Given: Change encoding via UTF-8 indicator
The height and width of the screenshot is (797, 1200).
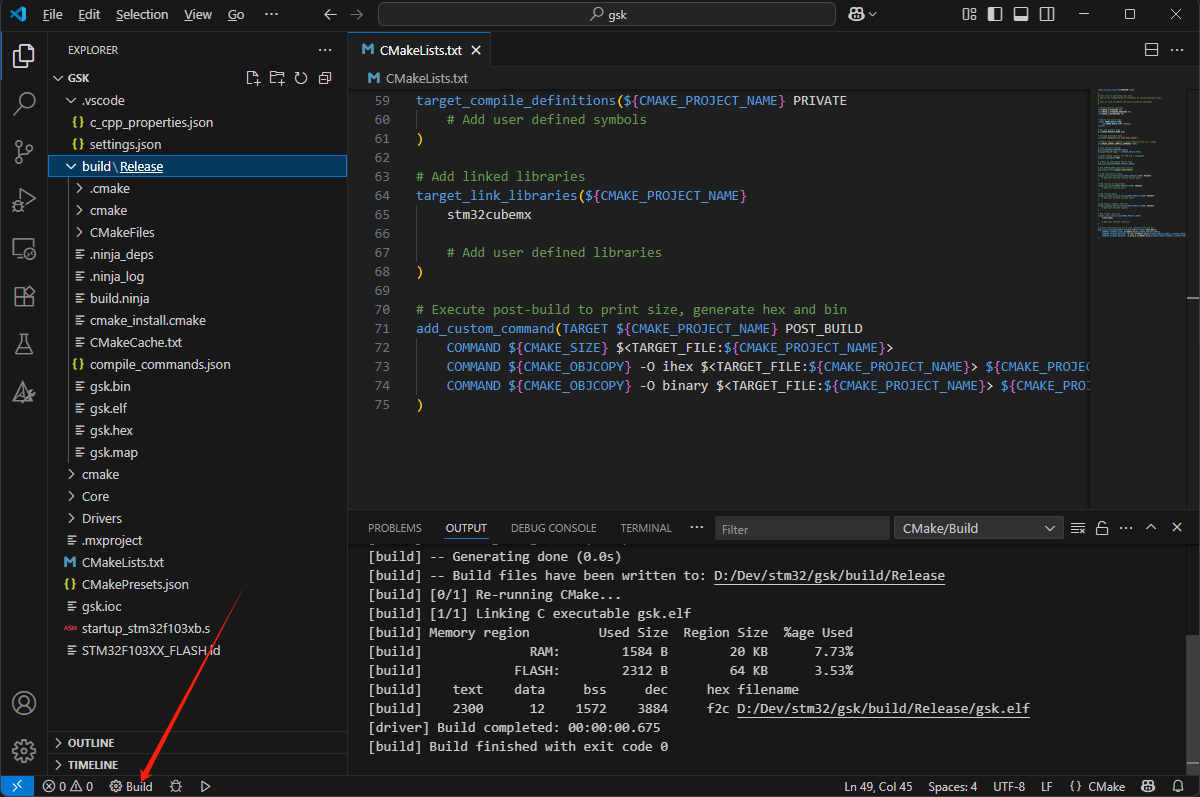Looking at the screenshot, I should 1009,786.
